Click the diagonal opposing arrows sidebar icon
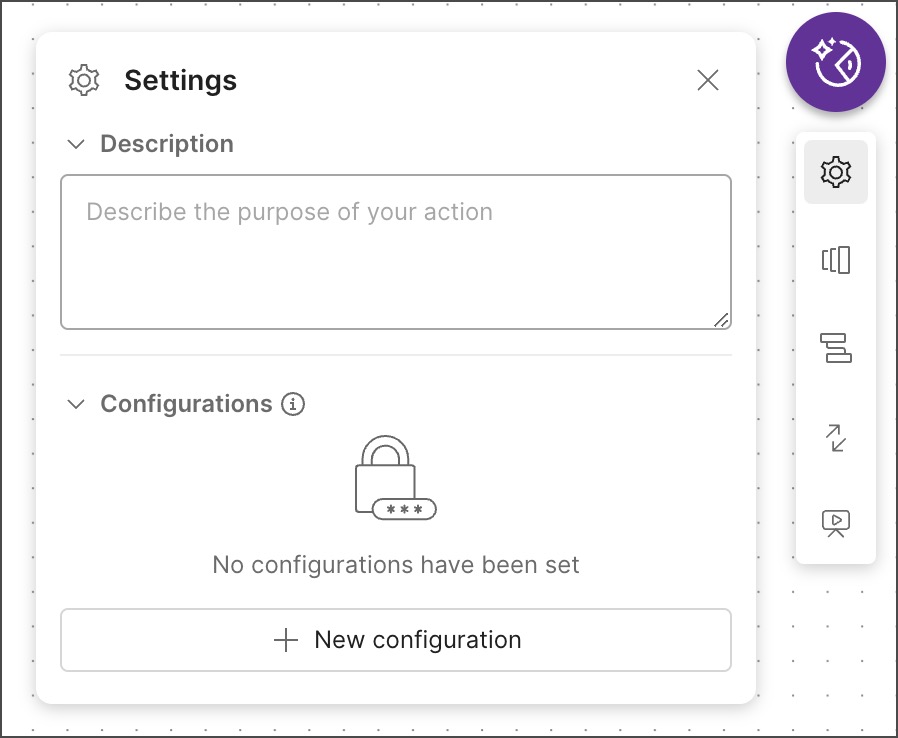 (x=835, y=437)
